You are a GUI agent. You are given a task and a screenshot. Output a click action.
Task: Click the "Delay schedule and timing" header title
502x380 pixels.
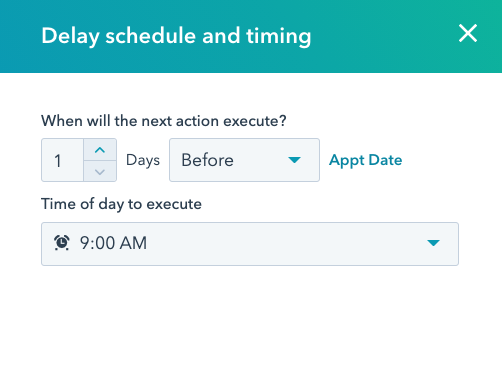[176, 36]
